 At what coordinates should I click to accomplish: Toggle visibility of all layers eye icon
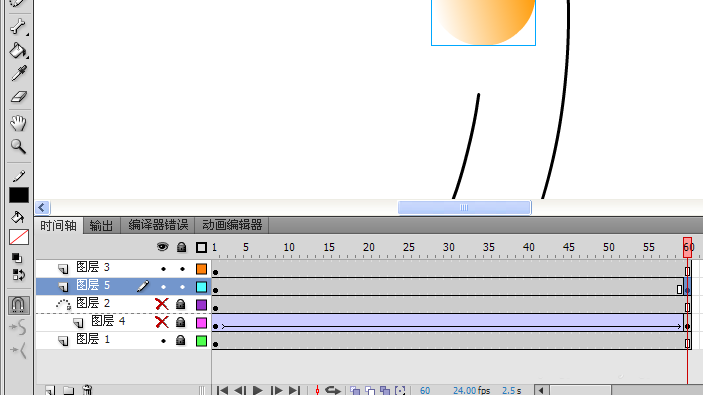point(162,247)
